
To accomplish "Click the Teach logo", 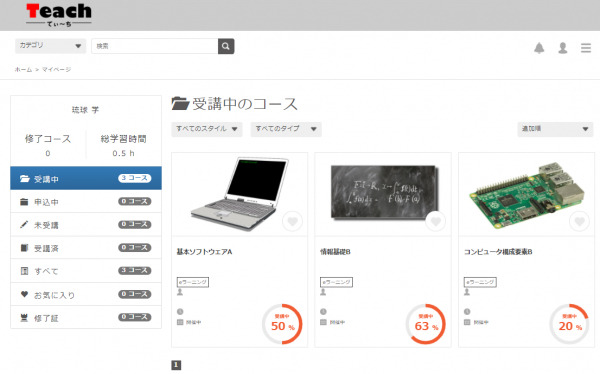I will (x=59, y=15).
